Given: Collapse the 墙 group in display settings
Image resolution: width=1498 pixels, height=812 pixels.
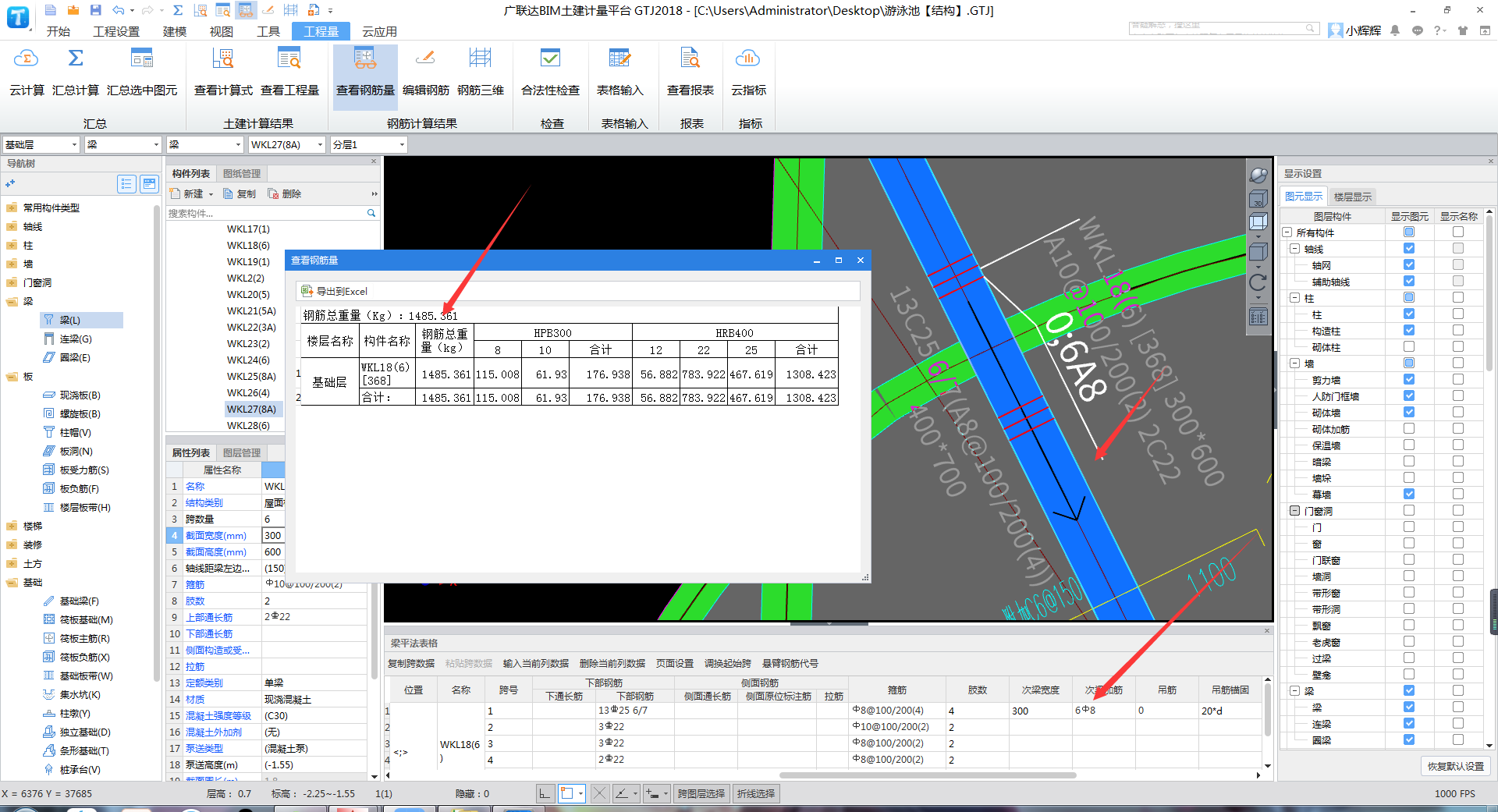Looking at the screenshot, I should tap(1295, 363).
